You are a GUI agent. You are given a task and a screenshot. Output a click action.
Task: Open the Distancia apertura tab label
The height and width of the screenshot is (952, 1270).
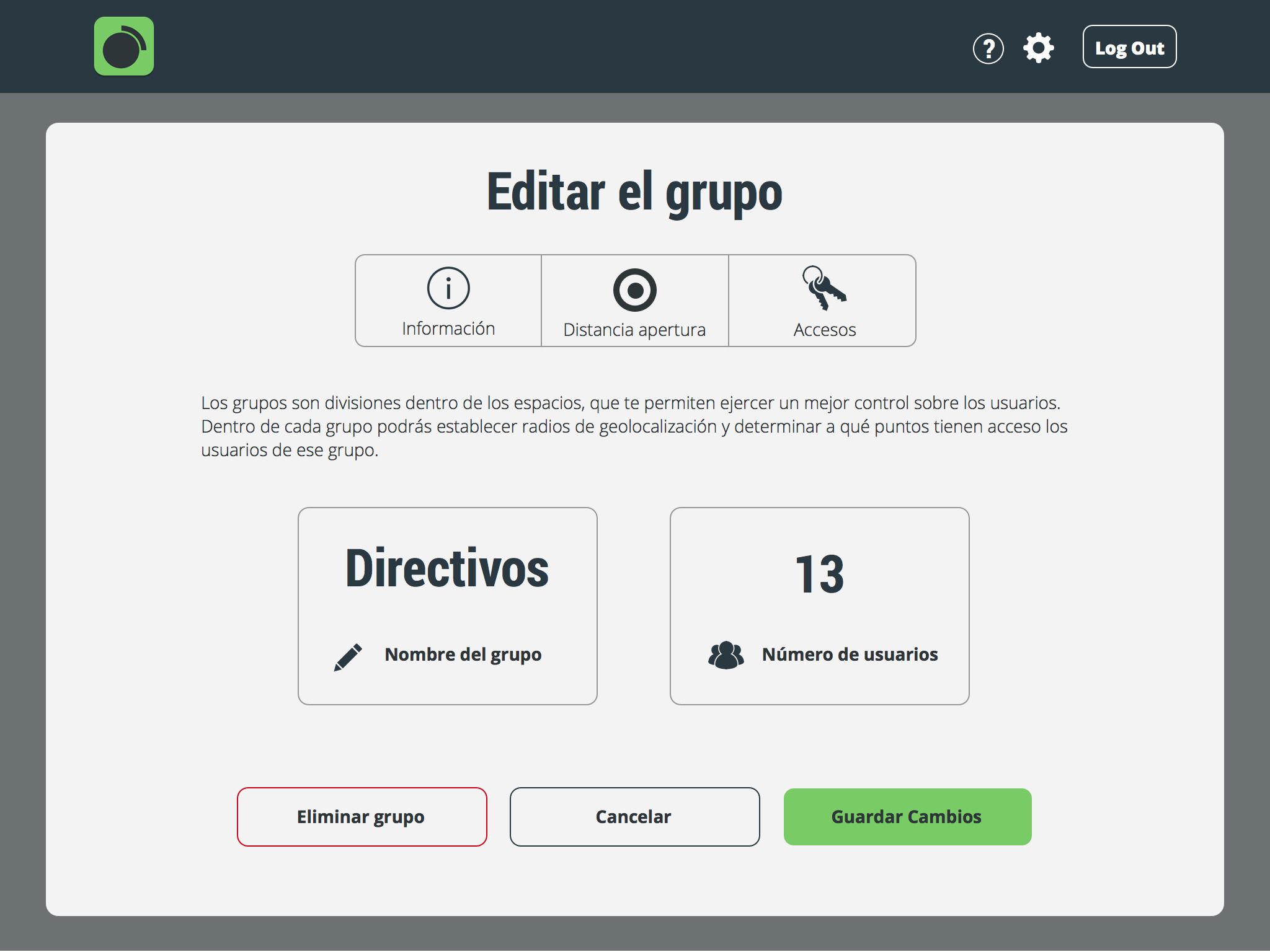click(634, 330)
